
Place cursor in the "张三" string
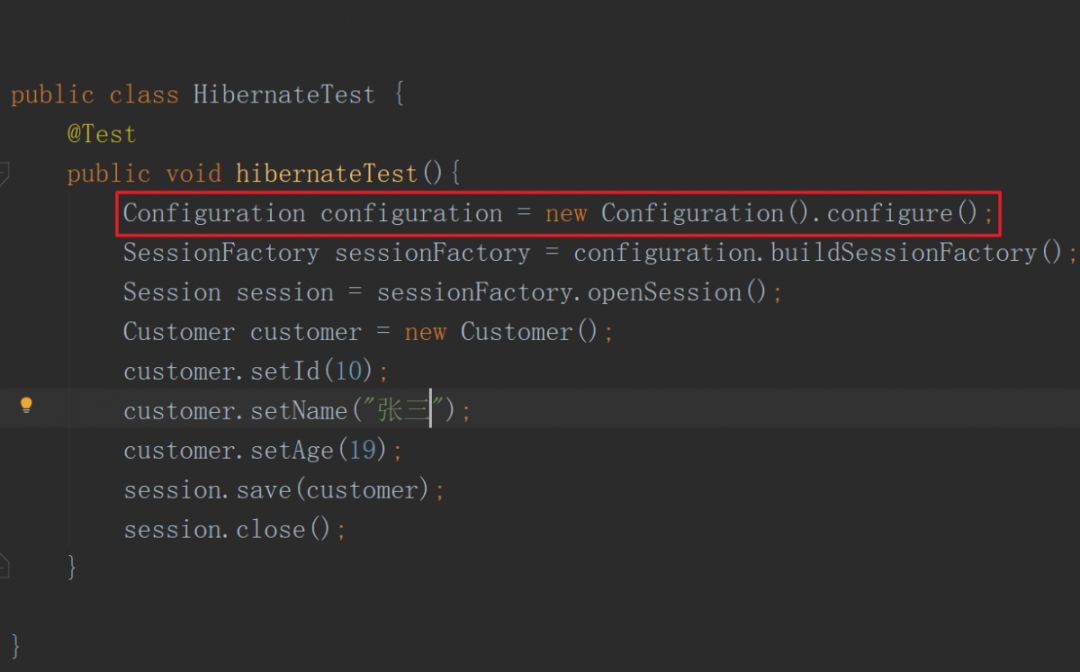pyautogui.click(x=404, y=411)
